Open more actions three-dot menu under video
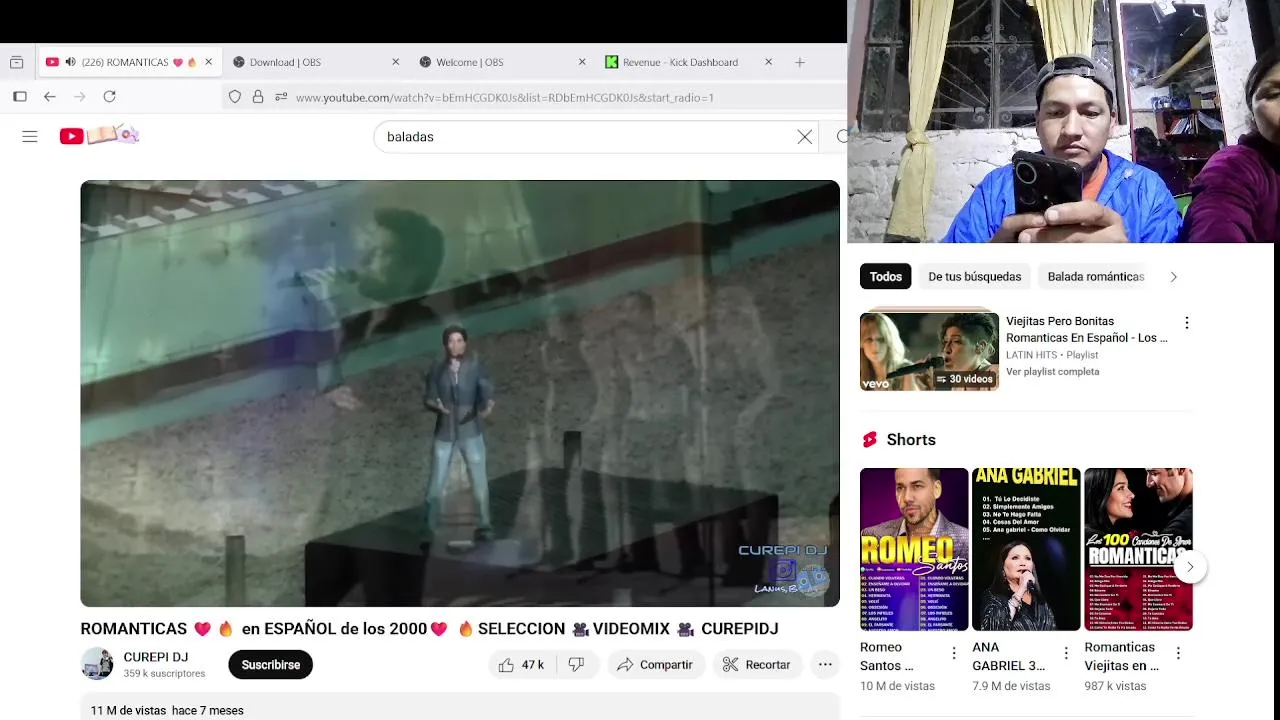 pyautogui.click(x=825, y=665)
